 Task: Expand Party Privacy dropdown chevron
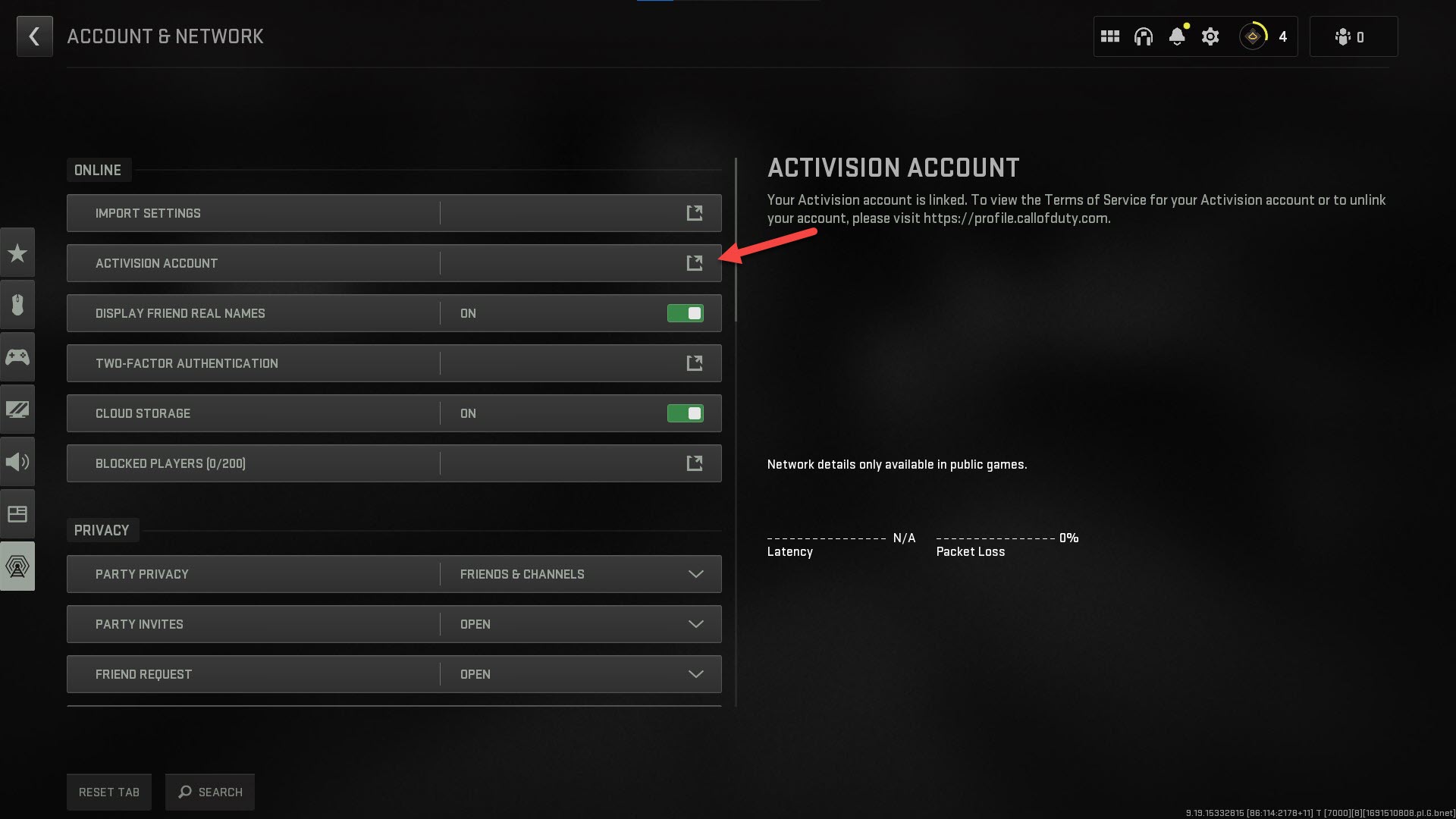point(695,574)
